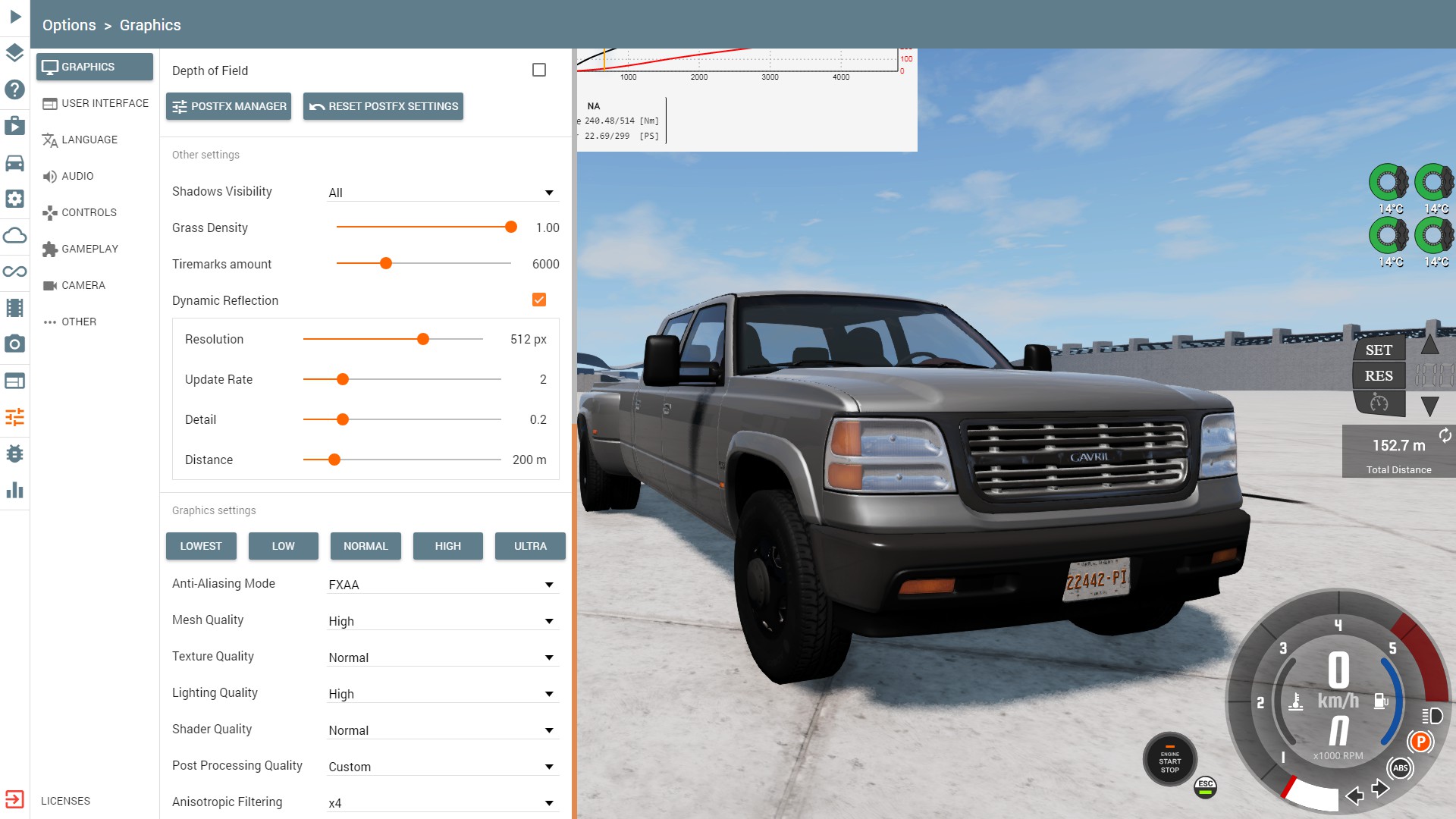Image resolution: width=1456 pixels, height=819 pixels.
Task: Click the Grass Density slider handle
Action: coord(511,227)
